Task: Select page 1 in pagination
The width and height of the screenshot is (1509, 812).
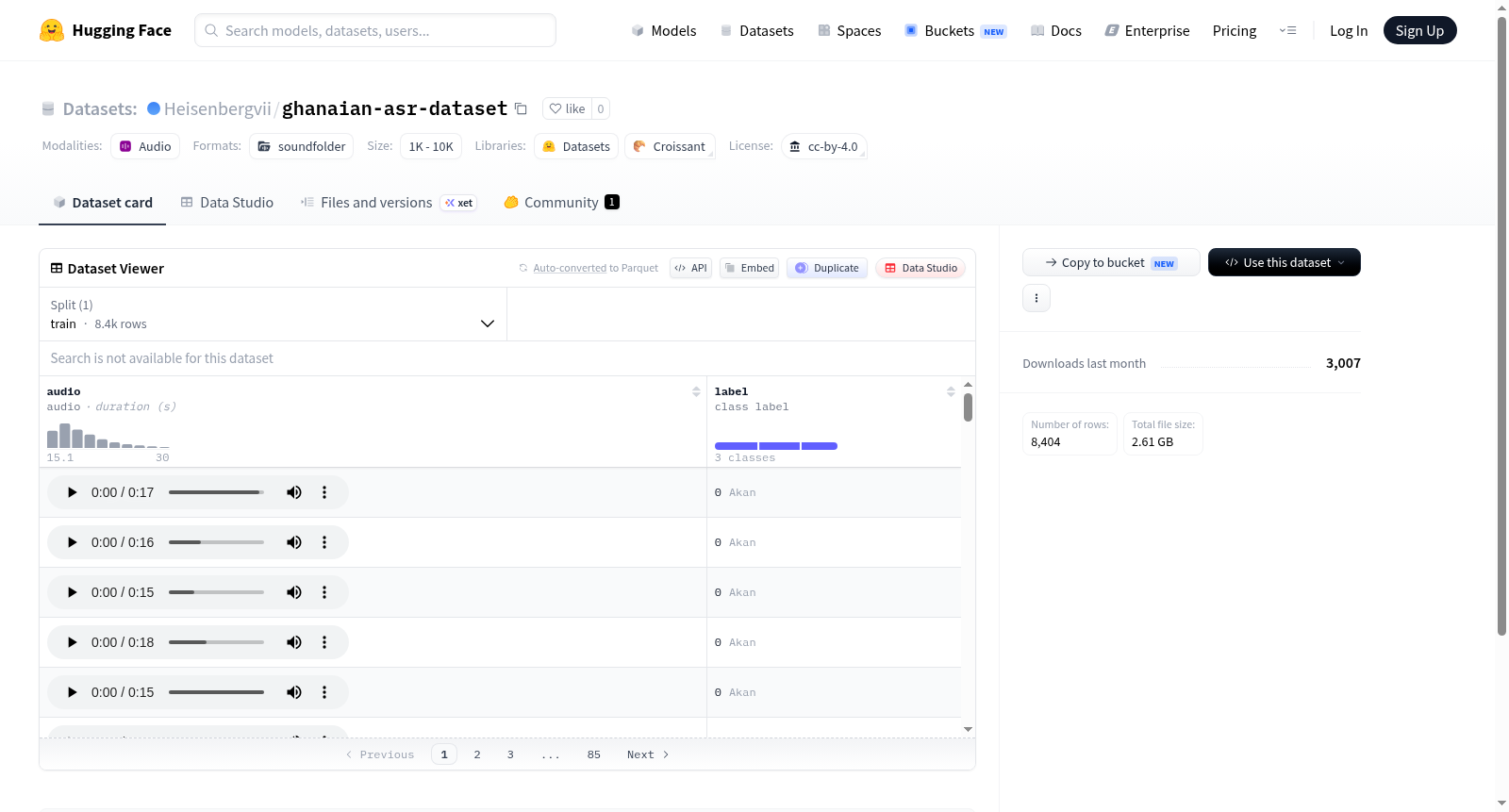Action: [444, 754]
